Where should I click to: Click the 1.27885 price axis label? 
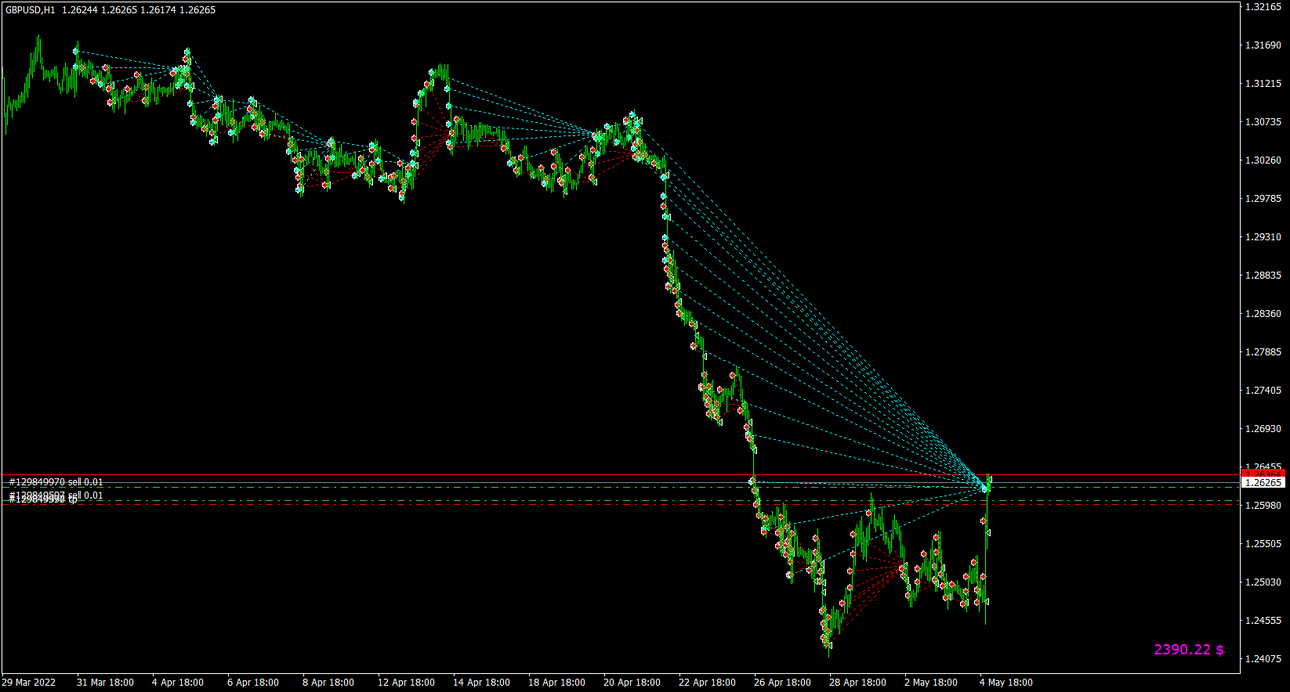coord(1263,352)
